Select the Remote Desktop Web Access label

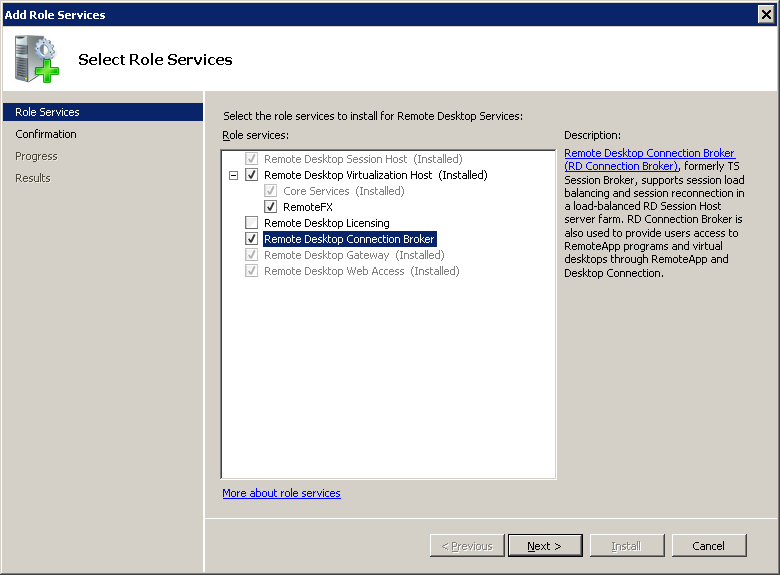point(362,271)
